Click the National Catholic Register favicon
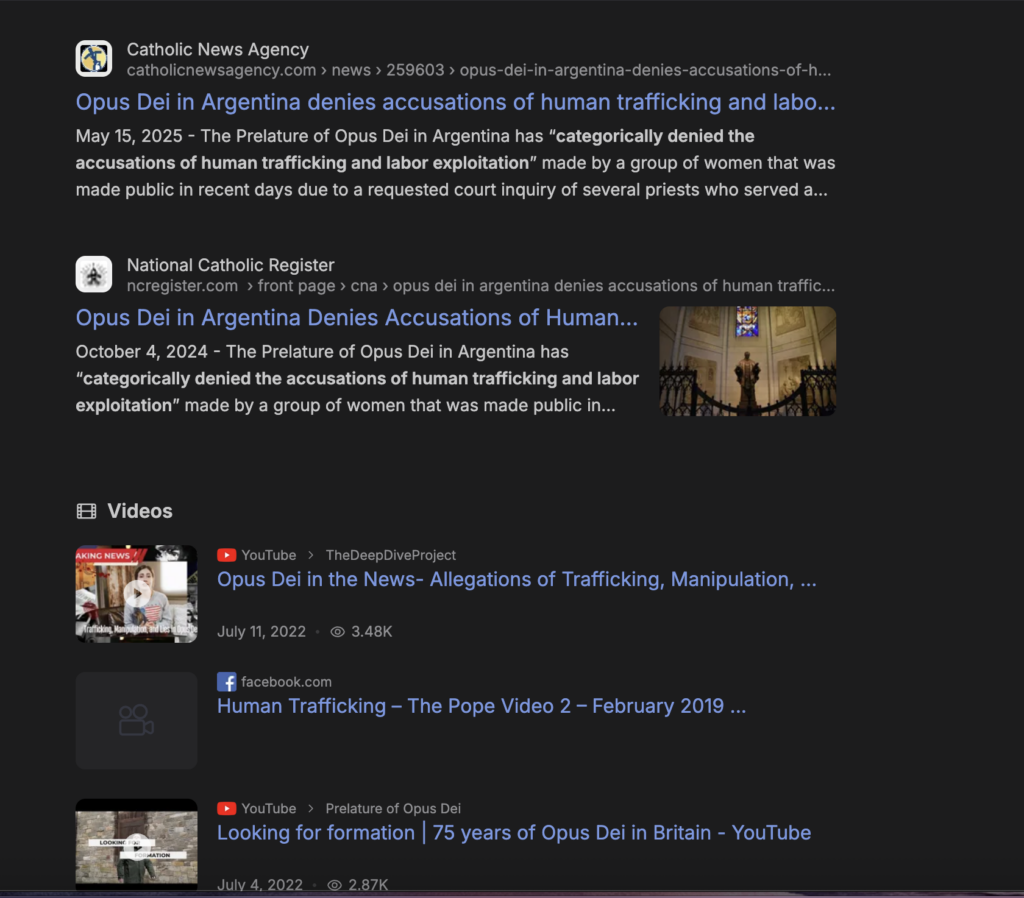 (94, 275)
